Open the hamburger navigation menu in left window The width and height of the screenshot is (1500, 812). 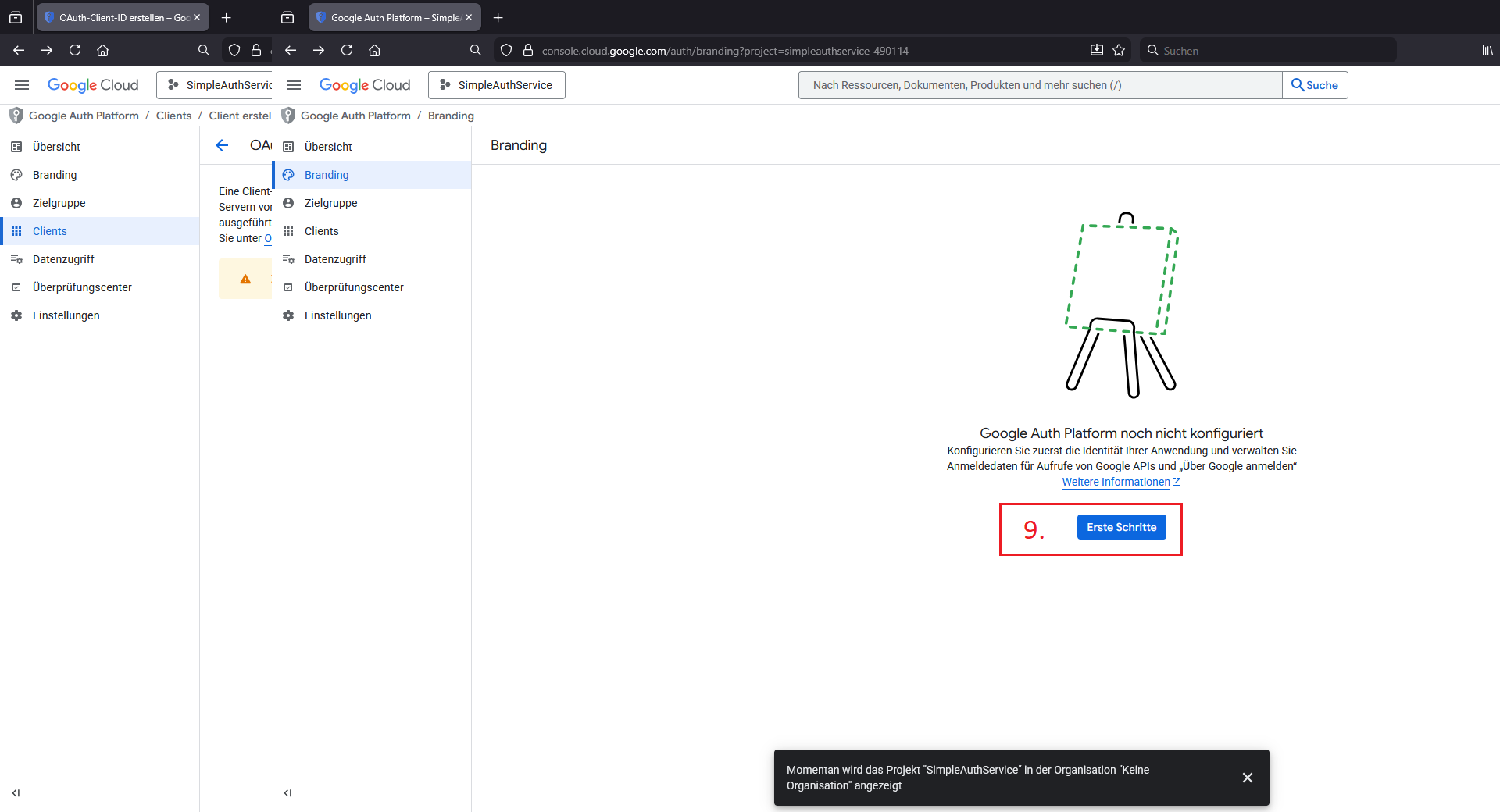[x=22, y=85]
